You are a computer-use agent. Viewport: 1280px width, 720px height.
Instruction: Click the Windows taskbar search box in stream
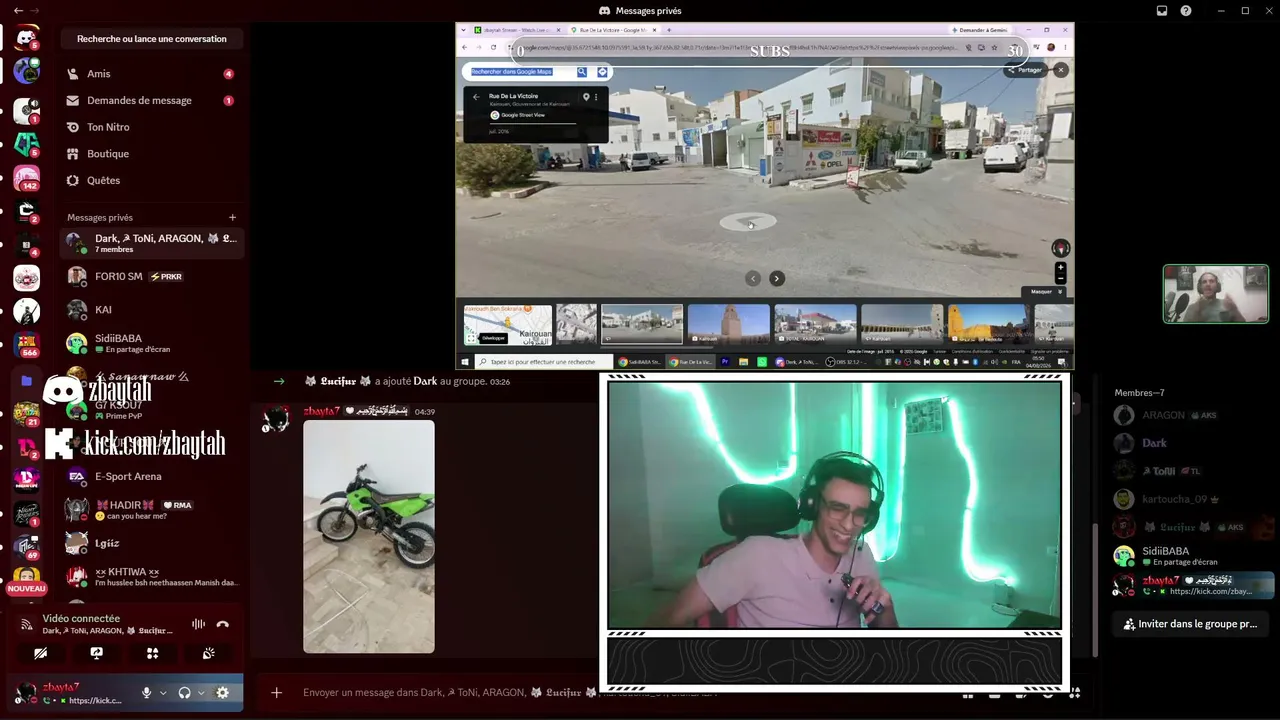[542, 362]
